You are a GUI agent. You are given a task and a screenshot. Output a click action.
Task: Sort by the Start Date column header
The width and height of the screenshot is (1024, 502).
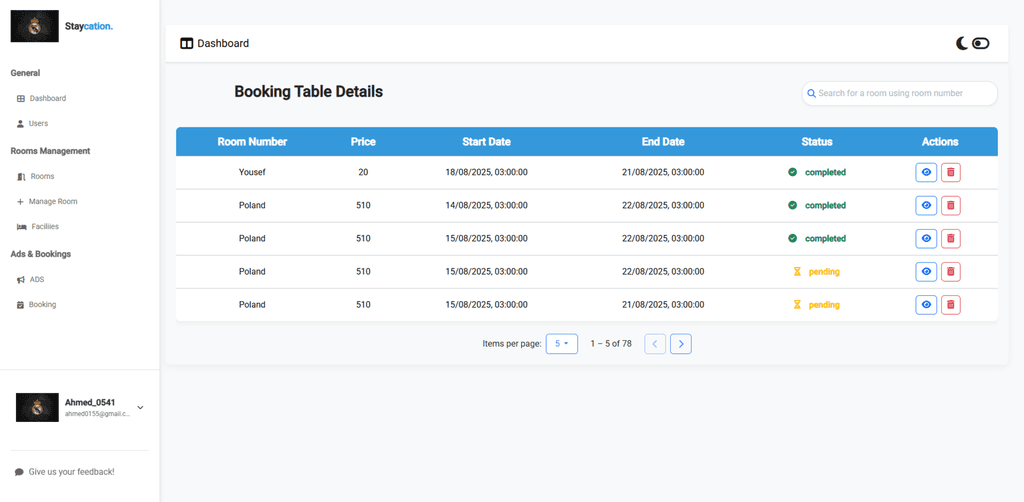[x=486, y=142]
